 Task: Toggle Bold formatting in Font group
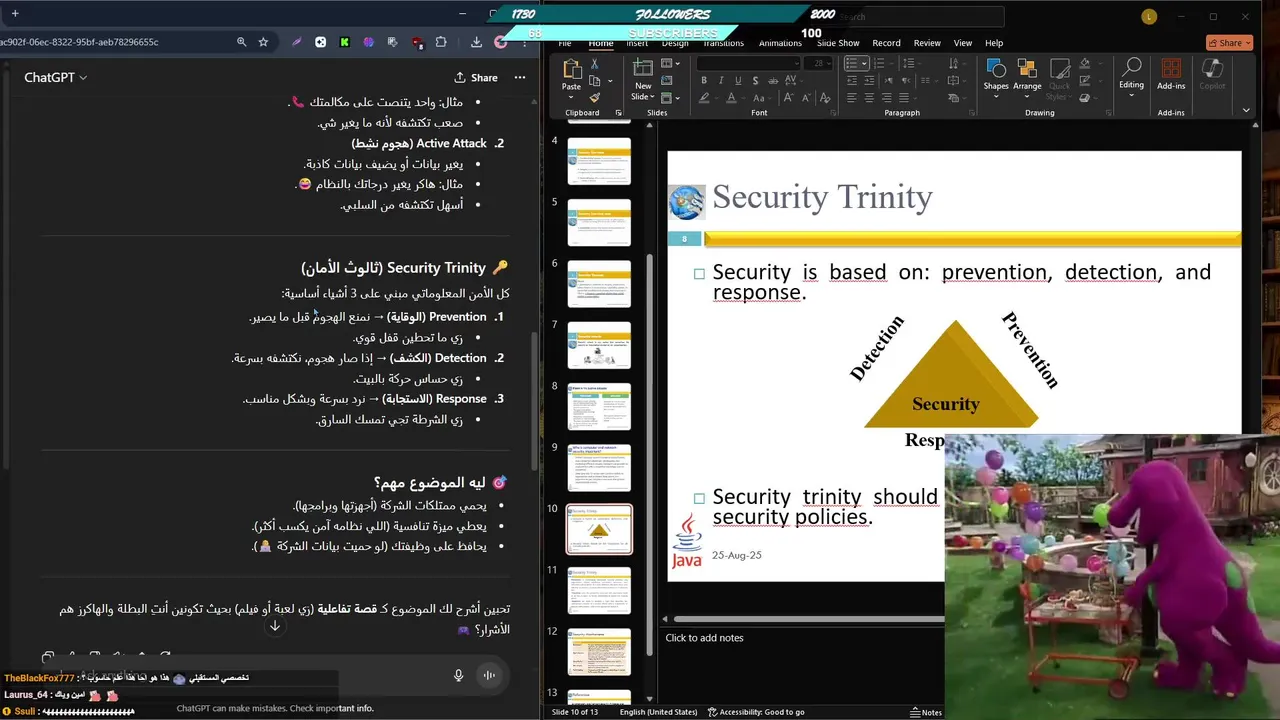(x=704, y=81)
